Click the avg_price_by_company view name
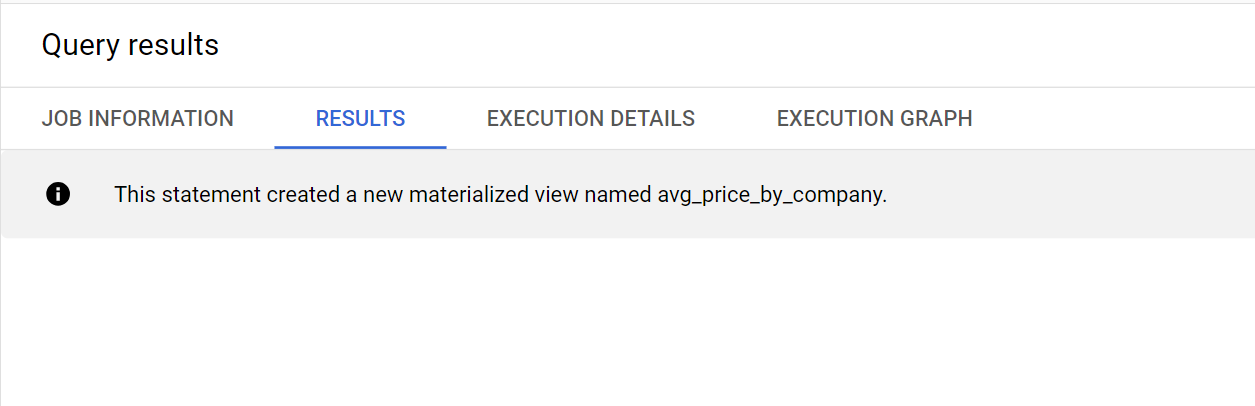The width and height of the screenshot is (1255, 406). point(770,195)
